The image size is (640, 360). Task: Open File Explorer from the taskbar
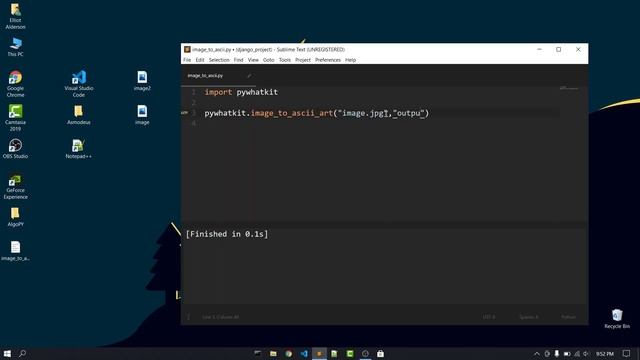(273, 353)
